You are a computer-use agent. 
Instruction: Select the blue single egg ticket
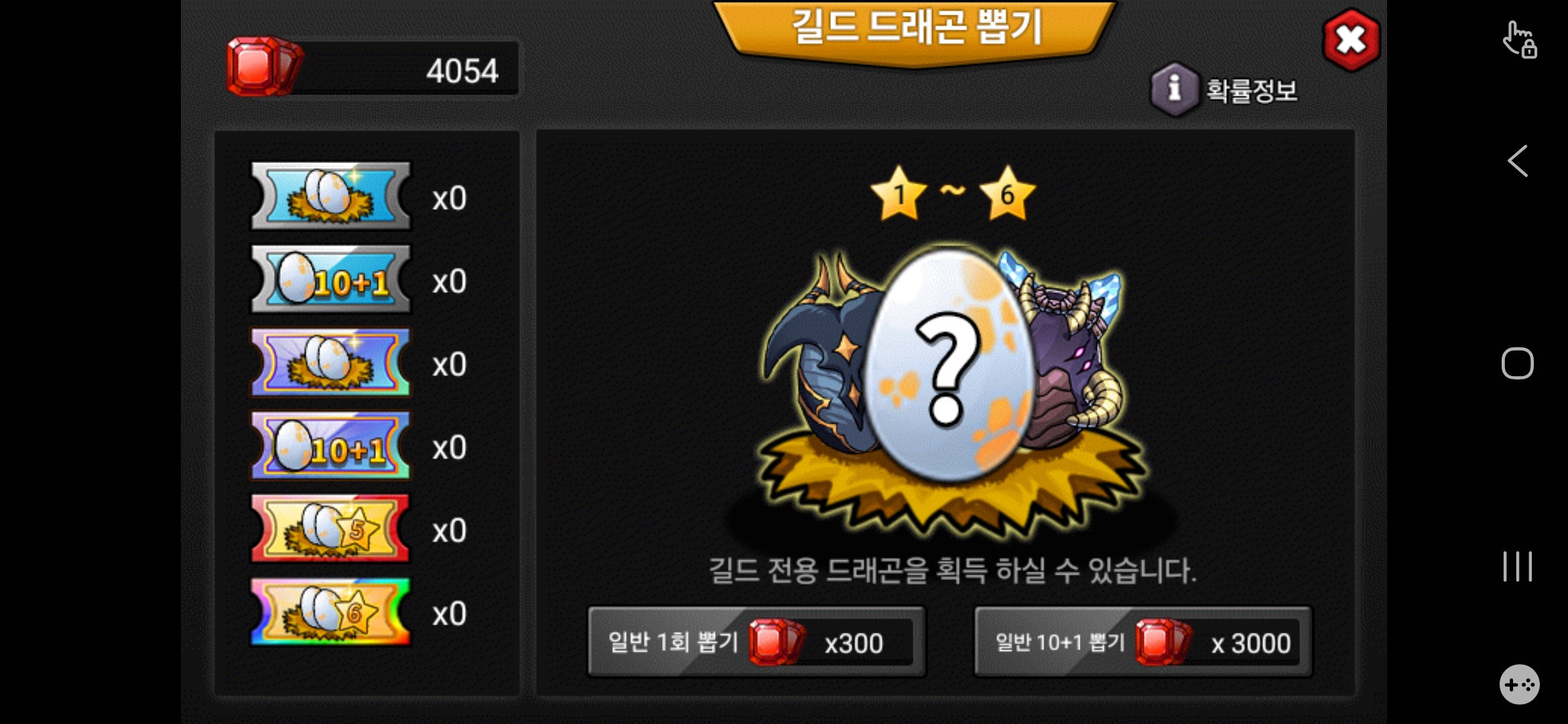[x=331, y=196]
